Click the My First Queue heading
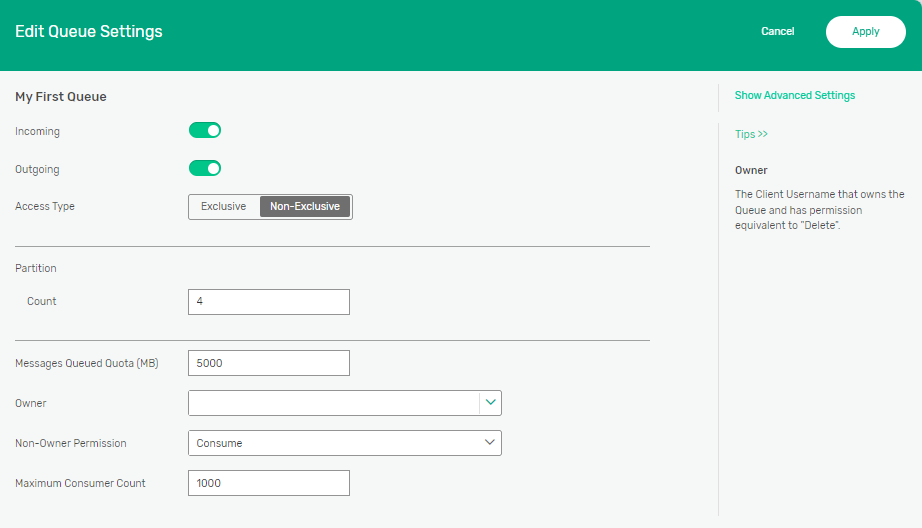Viewport: 922px width, 528px height. (61, 97)
